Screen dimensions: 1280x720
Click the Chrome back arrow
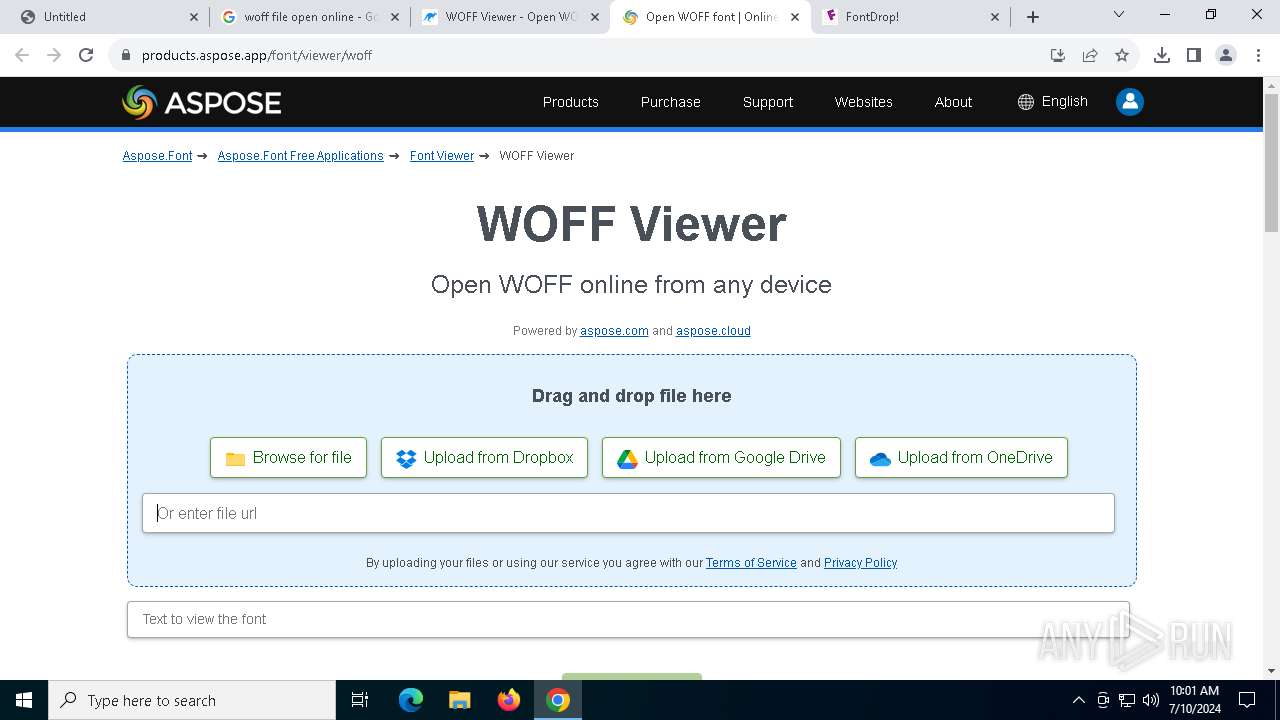tap(22, 55)
